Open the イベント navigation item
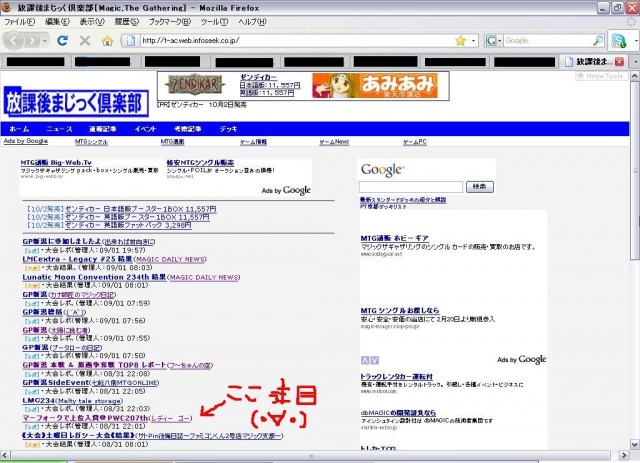Image resolution: width=640 pixels, height=463 pixels. click(x=145, y=129)
